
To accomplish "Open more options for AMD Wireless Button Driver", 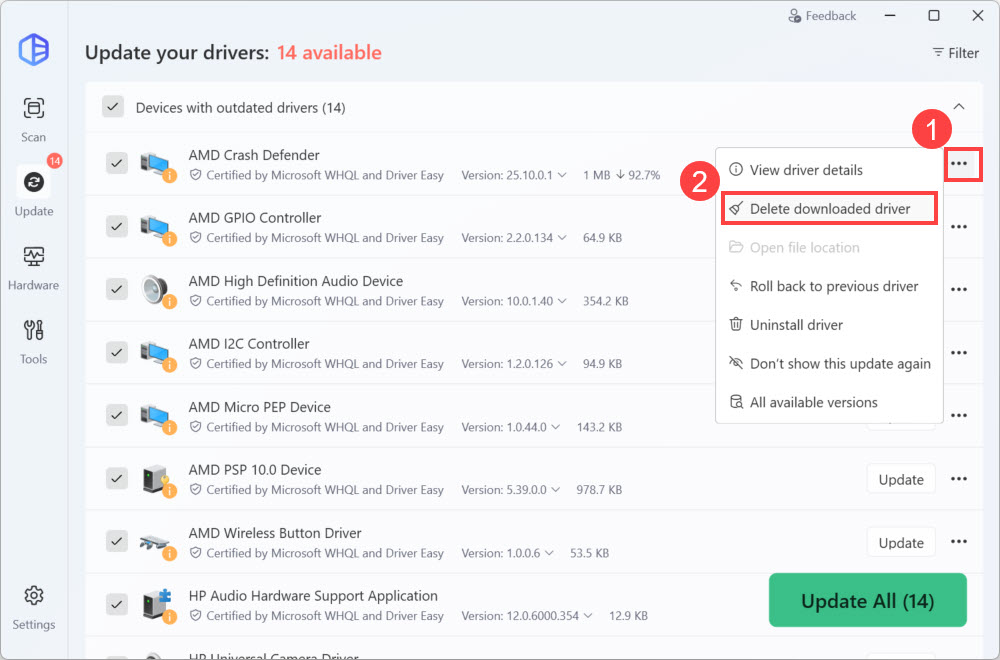I will [959, 542].
